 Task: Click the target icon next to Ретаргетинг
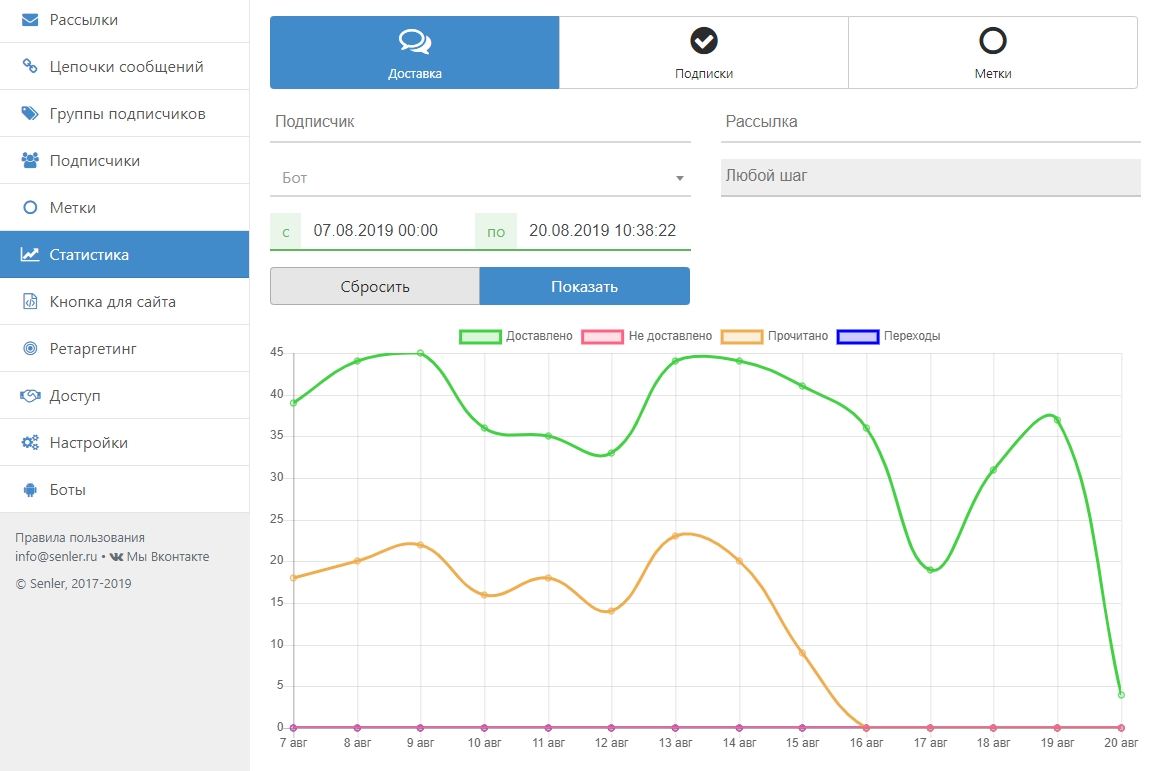[x=30, y=349]
